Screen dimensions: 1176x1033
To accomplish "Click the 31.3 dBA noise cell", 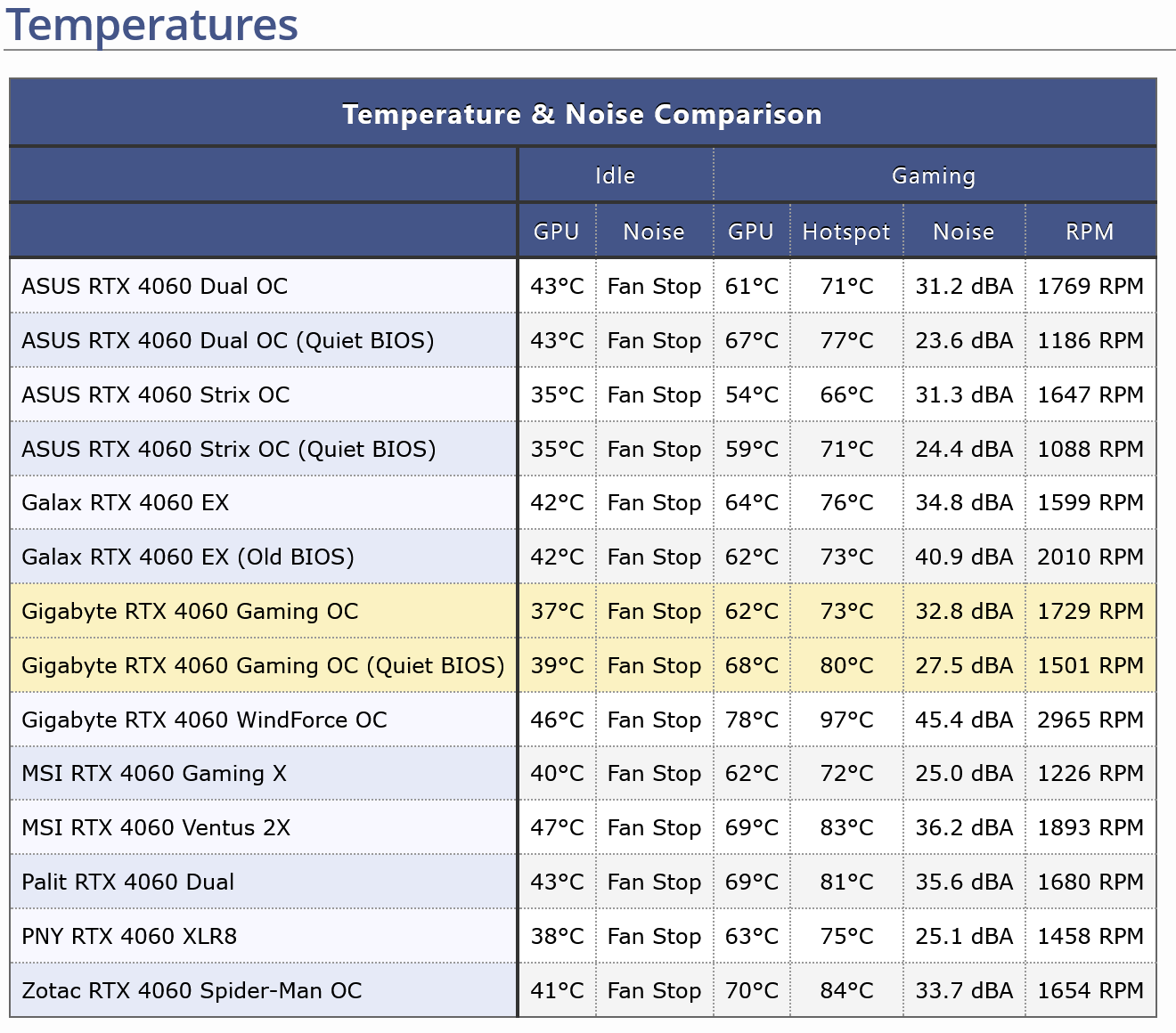I will pyautogui.click(x=964, y=394).
